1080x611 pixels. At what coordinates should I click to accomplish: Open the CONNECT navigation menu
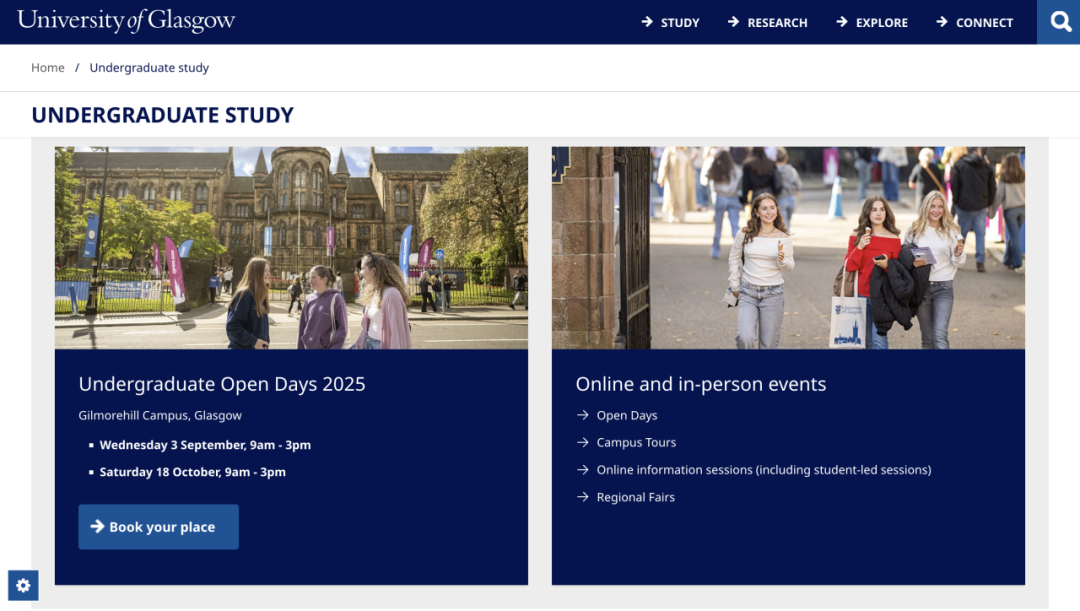975,23
